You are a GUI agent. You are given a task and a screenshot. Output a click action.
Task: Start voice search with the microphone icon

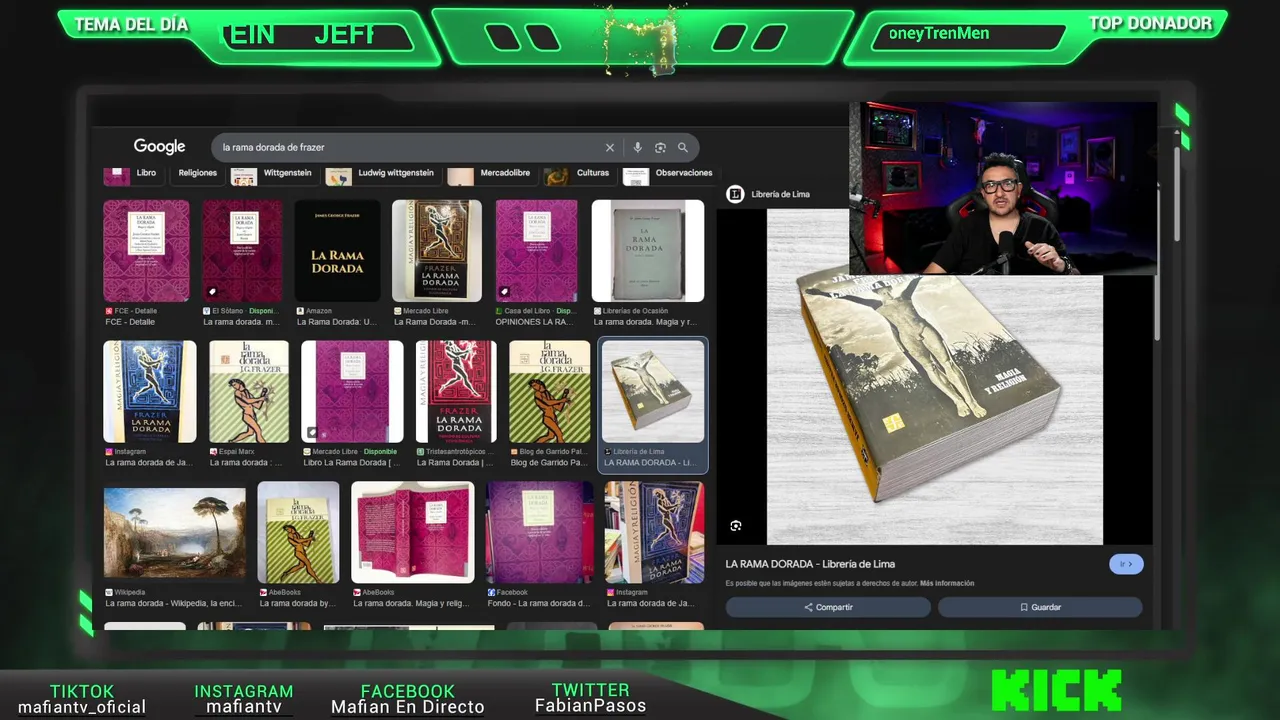(x=637, y=147)
